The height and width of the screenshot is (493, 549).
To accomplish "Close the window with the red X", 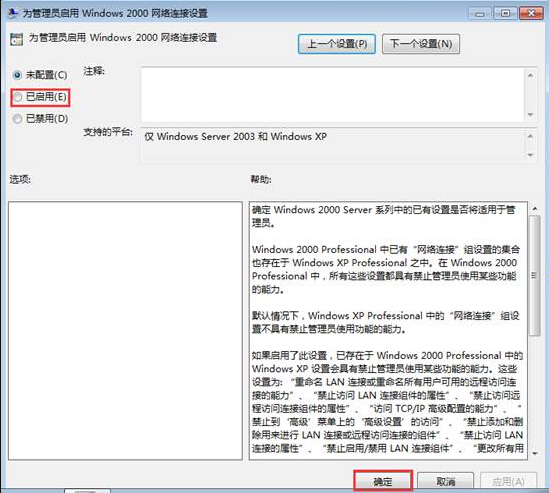I will coord(531,14).
